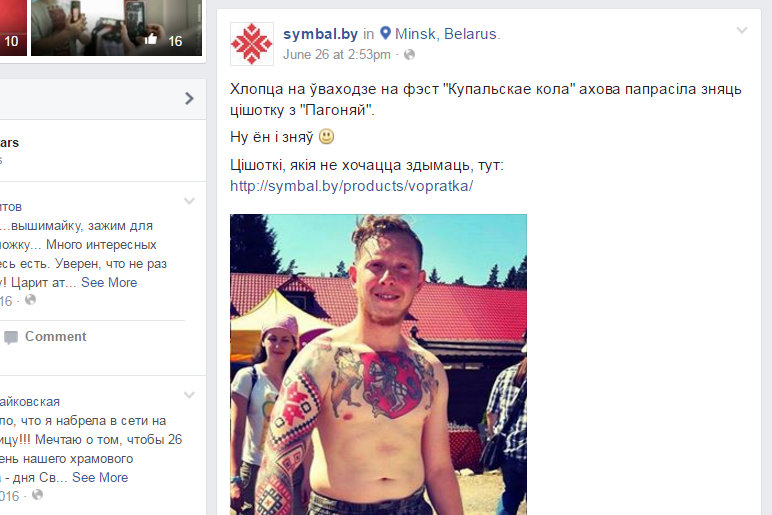The height and width of the screenshot is (515, 772).
Task: Click See More on the first review
Action: (109, 283)
